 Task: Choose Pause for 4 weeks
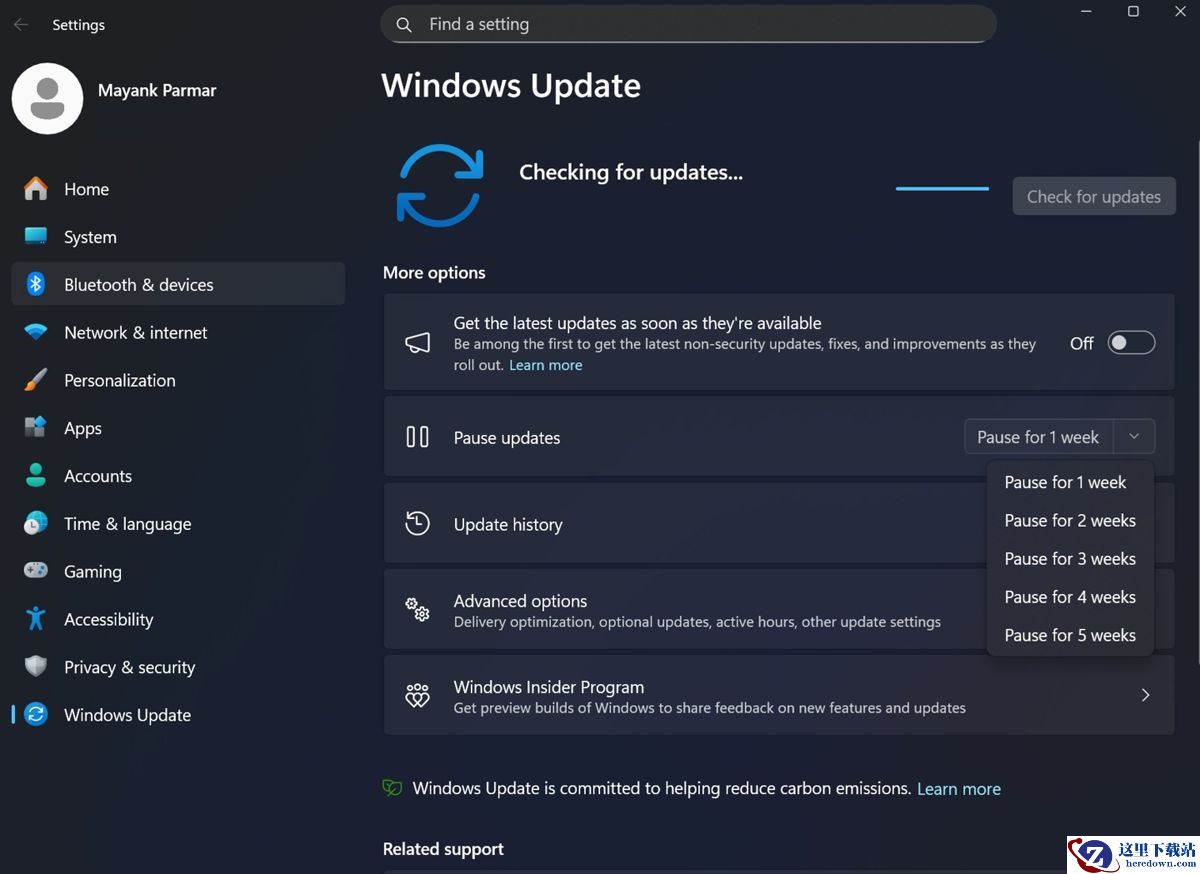[x=1070, y=597]
